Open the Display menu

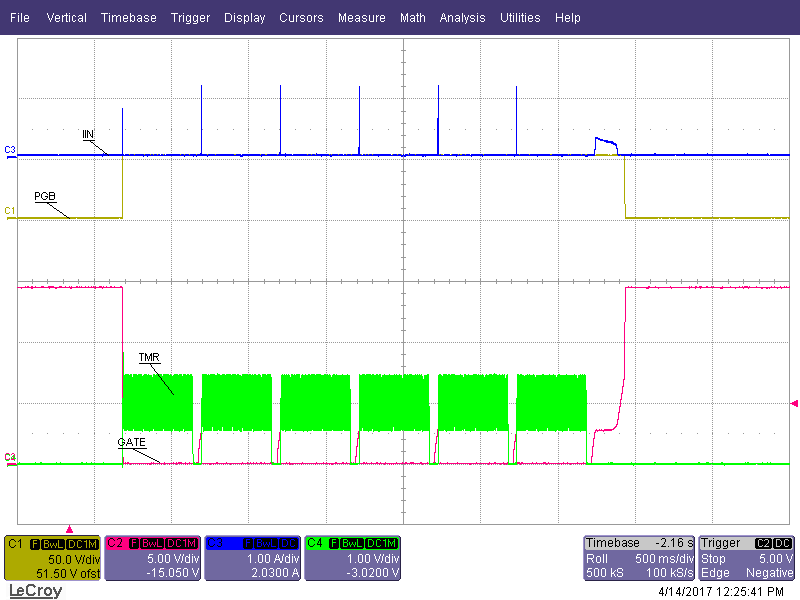pos(245,18)
